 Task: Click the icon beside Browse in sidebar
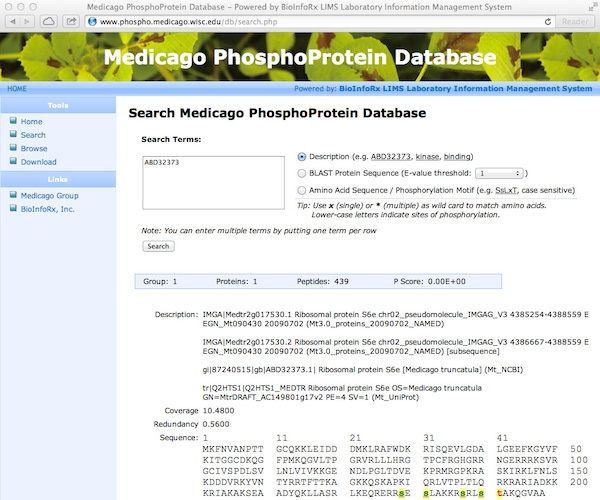[12, 149]
